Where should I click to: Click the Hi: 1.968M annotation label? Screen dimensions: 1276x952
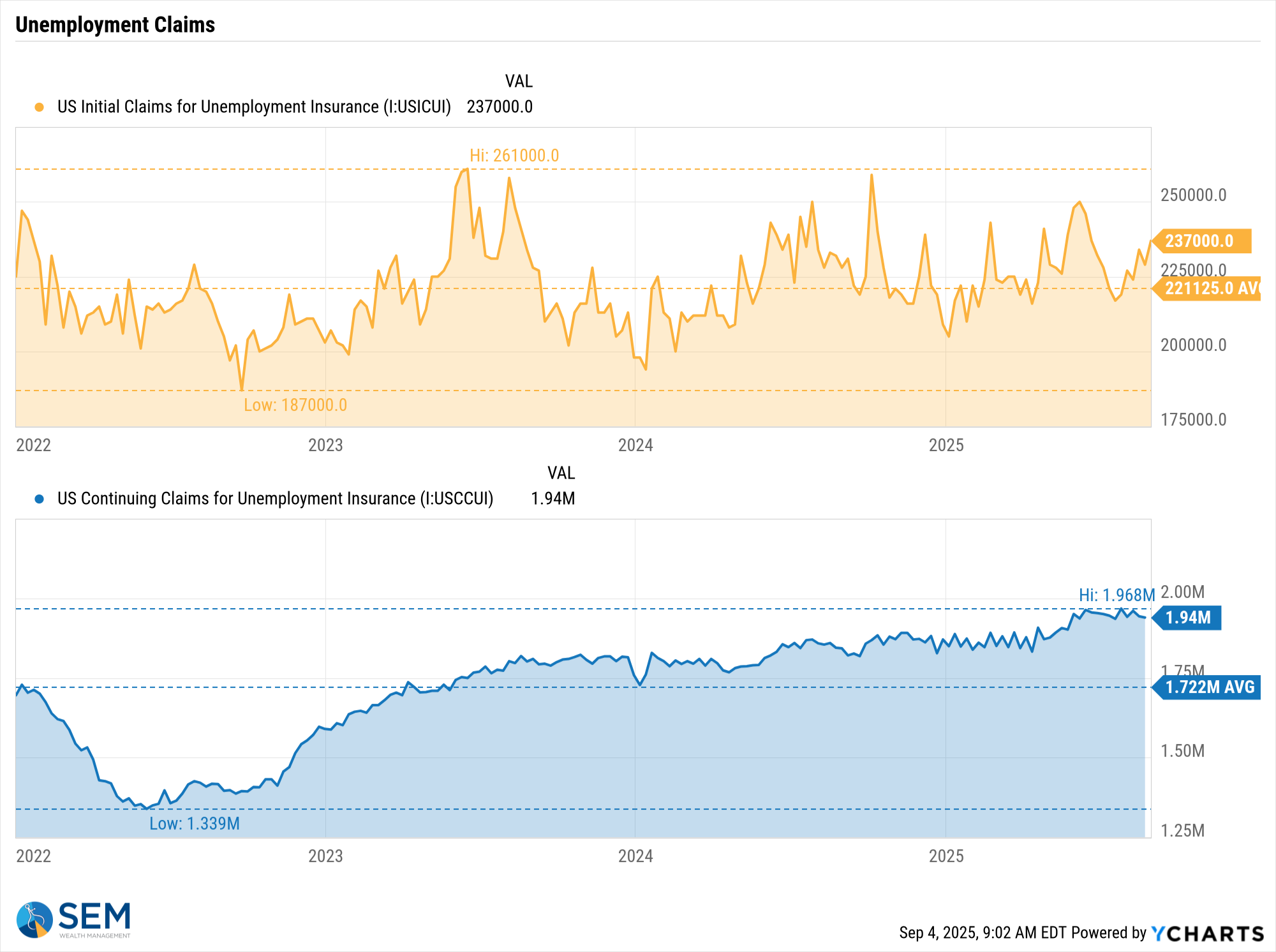tap(1116, 595)
